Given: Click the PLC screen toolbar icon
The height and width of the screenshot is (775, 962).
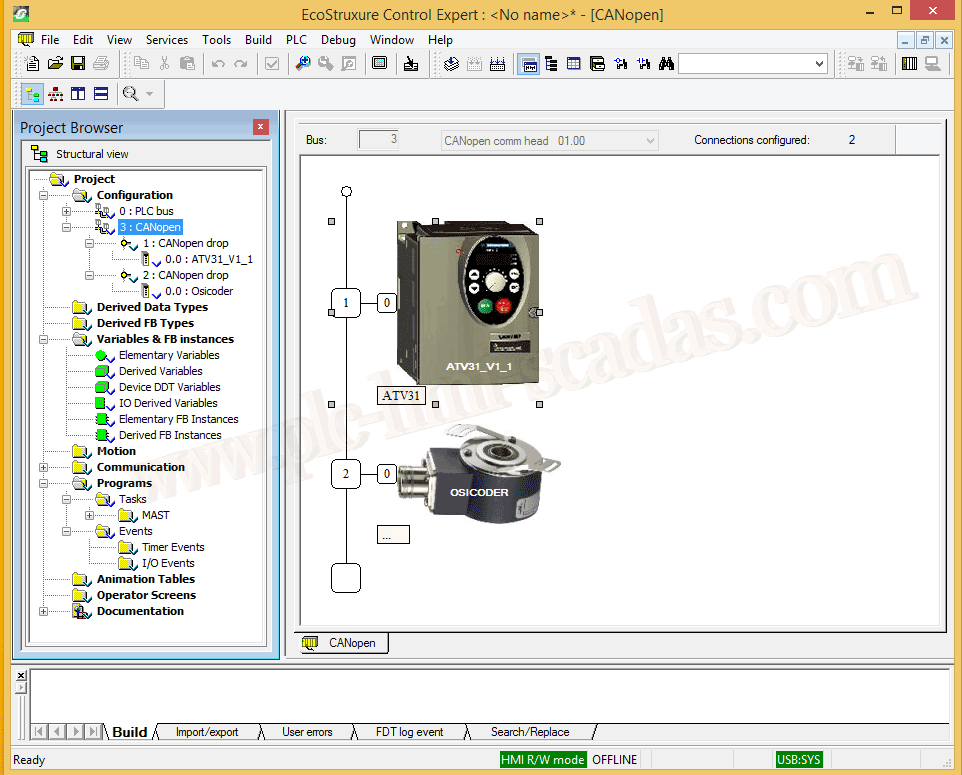Looking at the screenshot, I should 380,64.
